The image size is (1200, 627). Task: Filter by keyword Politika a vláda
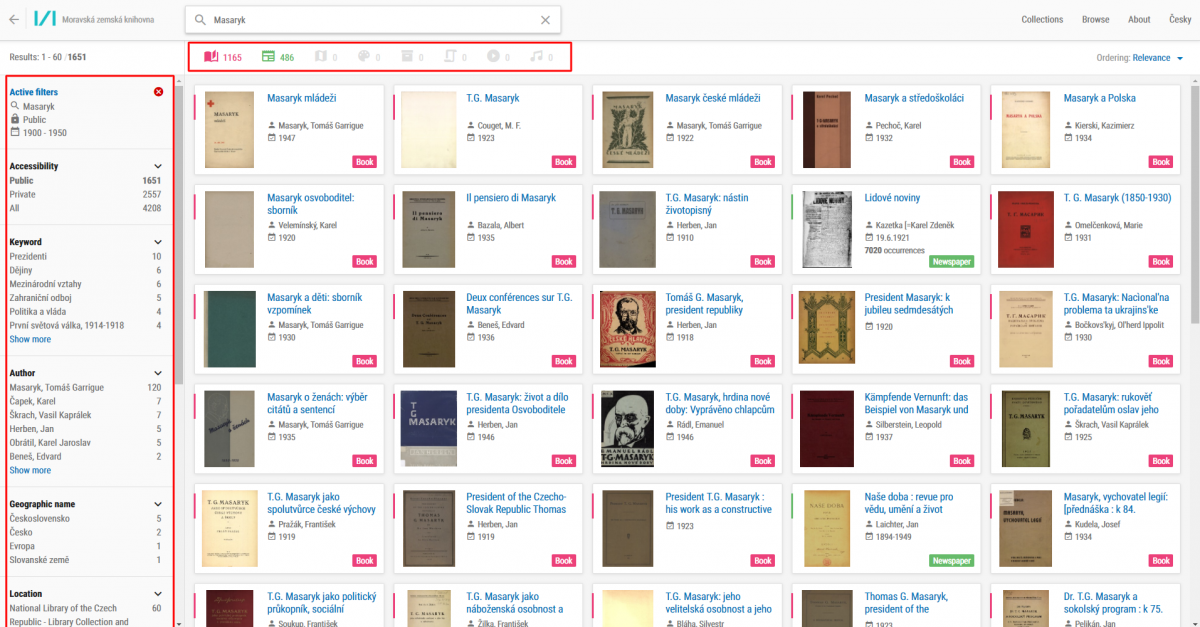(85, 312)
